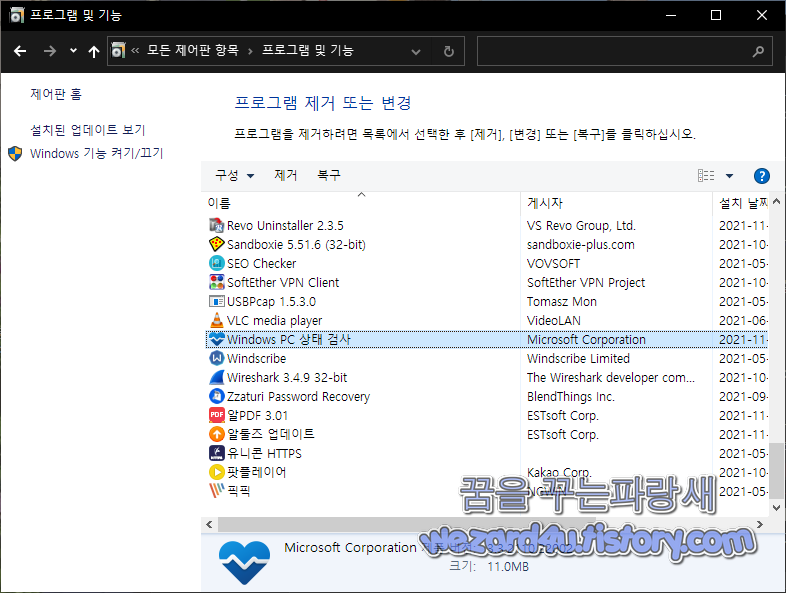Click the 모든 제어판 항목 breadcrumb
786x593 pixels.
point(192,50)
